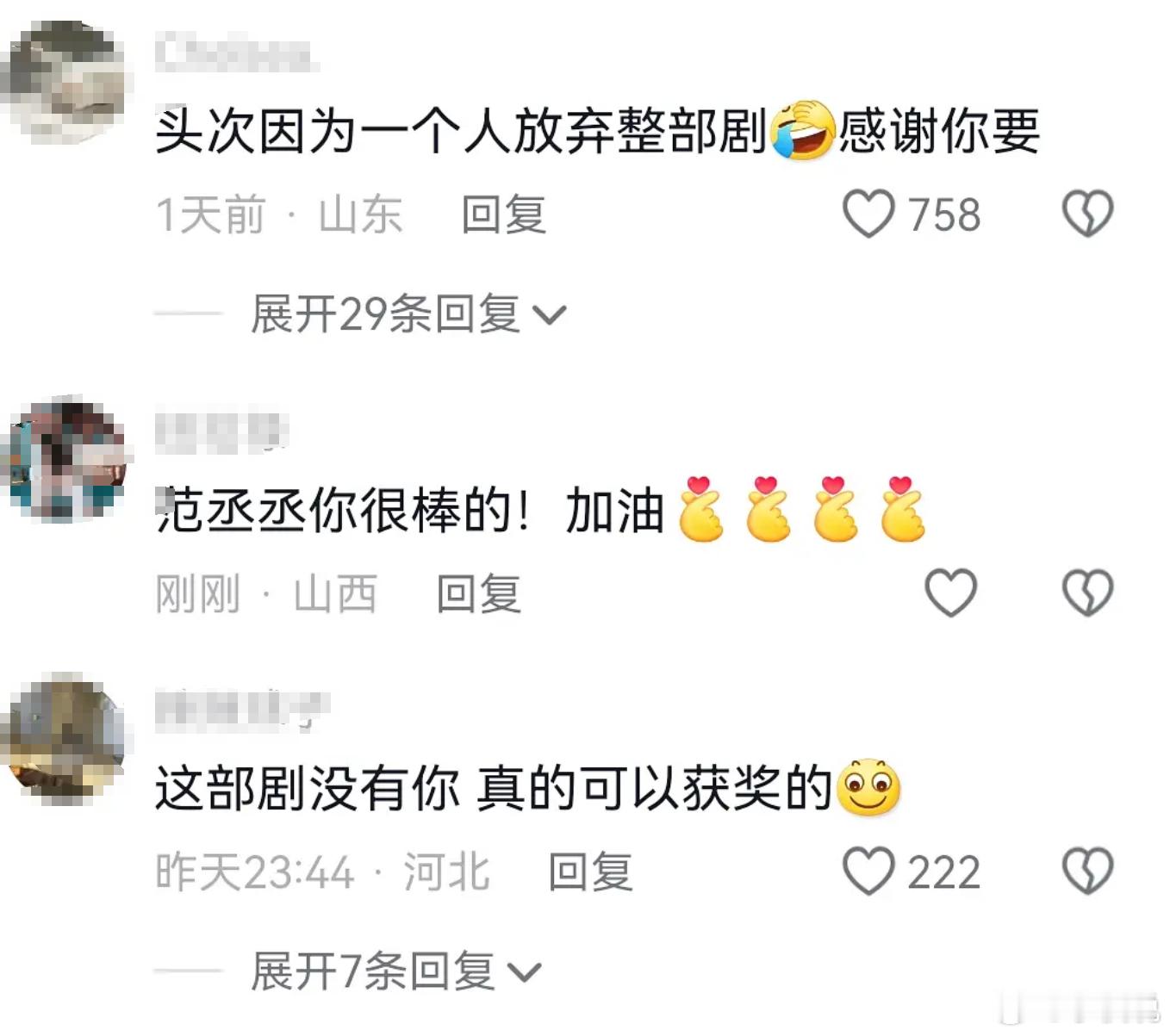Viewport: 1170px width, 1036px height.
Task: Like the comment with 758 likes
Action: coord(868,214)
